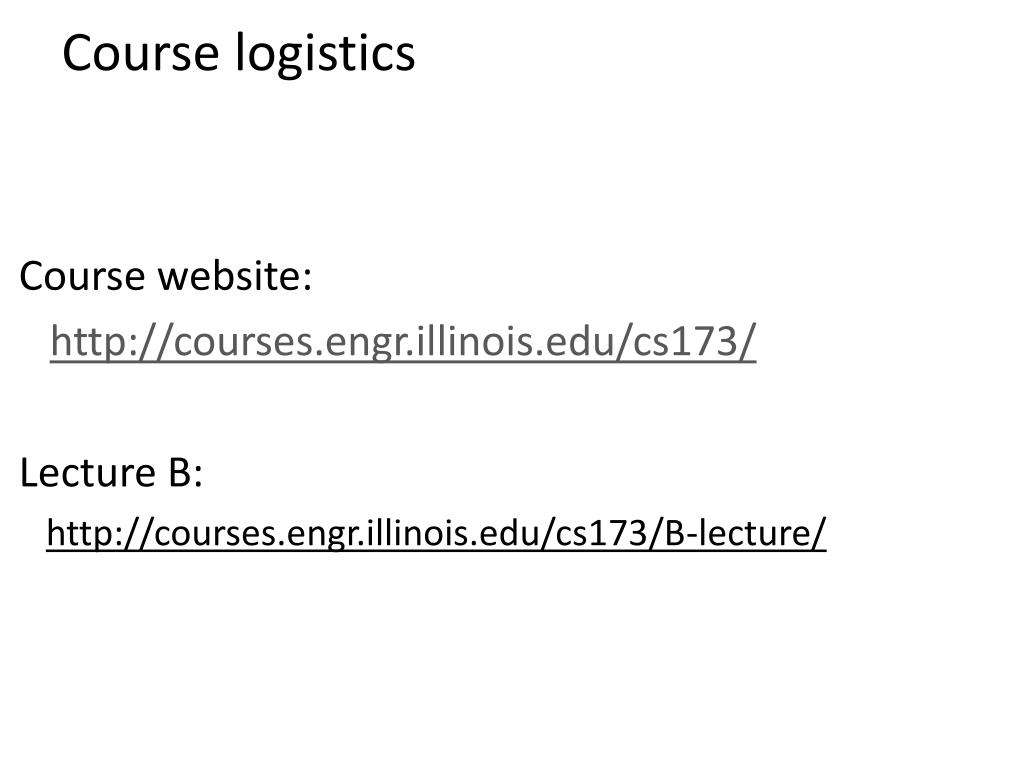Click 'courses.engr' in the black lecture link
This screenshot has width=1024, height=768.
click(x=257, y=534)
